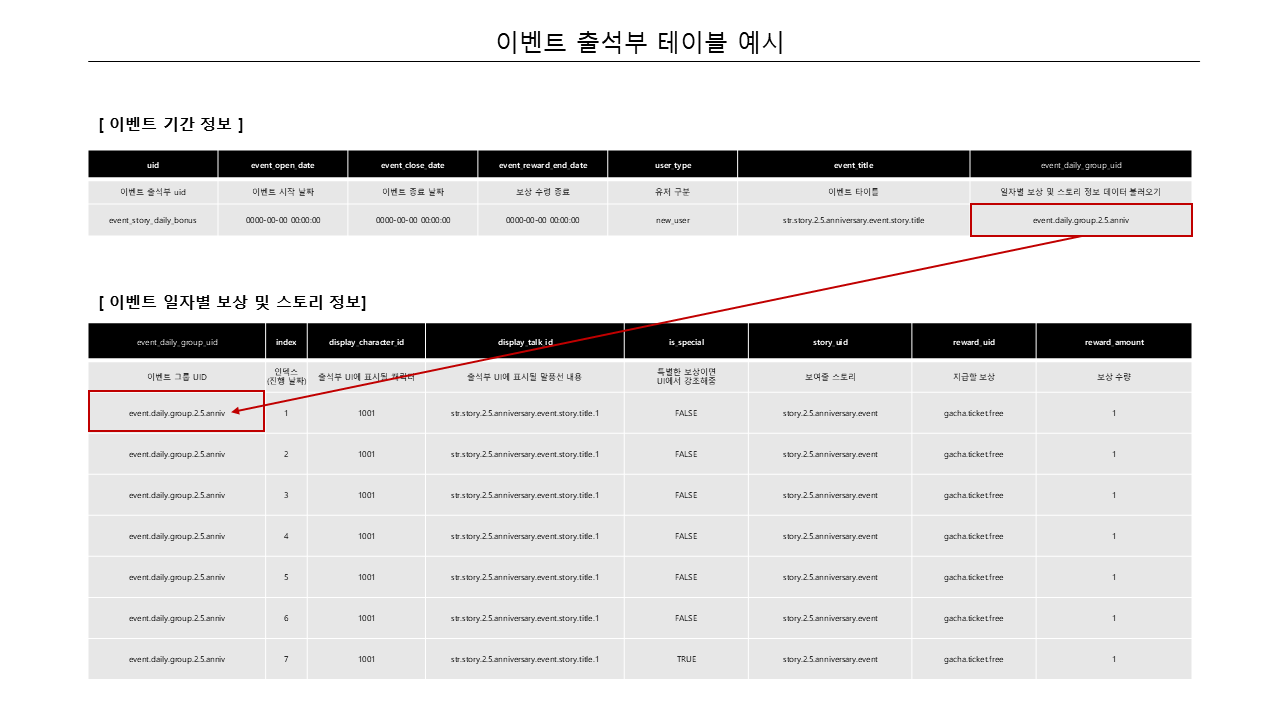Click the red-outlined group uid cell in top table
This screenshot has width=1280, height=720.
tap(1081, 220)
